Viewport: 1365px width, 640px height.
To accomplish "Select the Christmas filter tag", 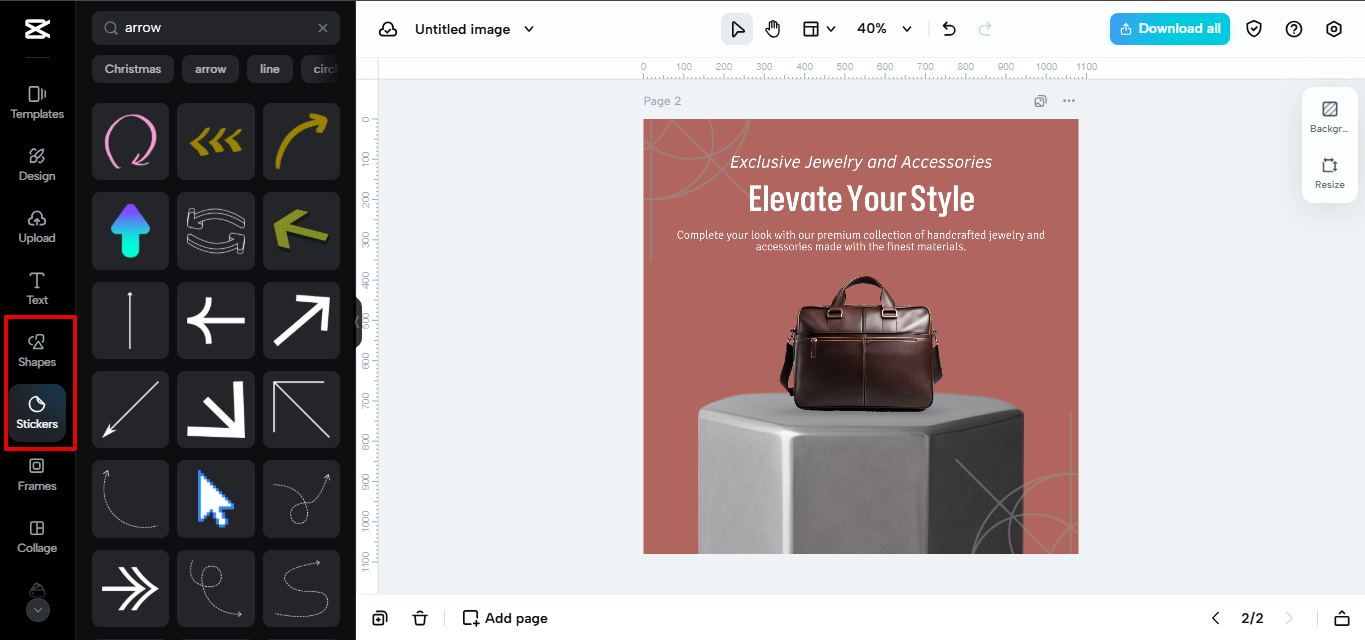I will click(132, 68).
